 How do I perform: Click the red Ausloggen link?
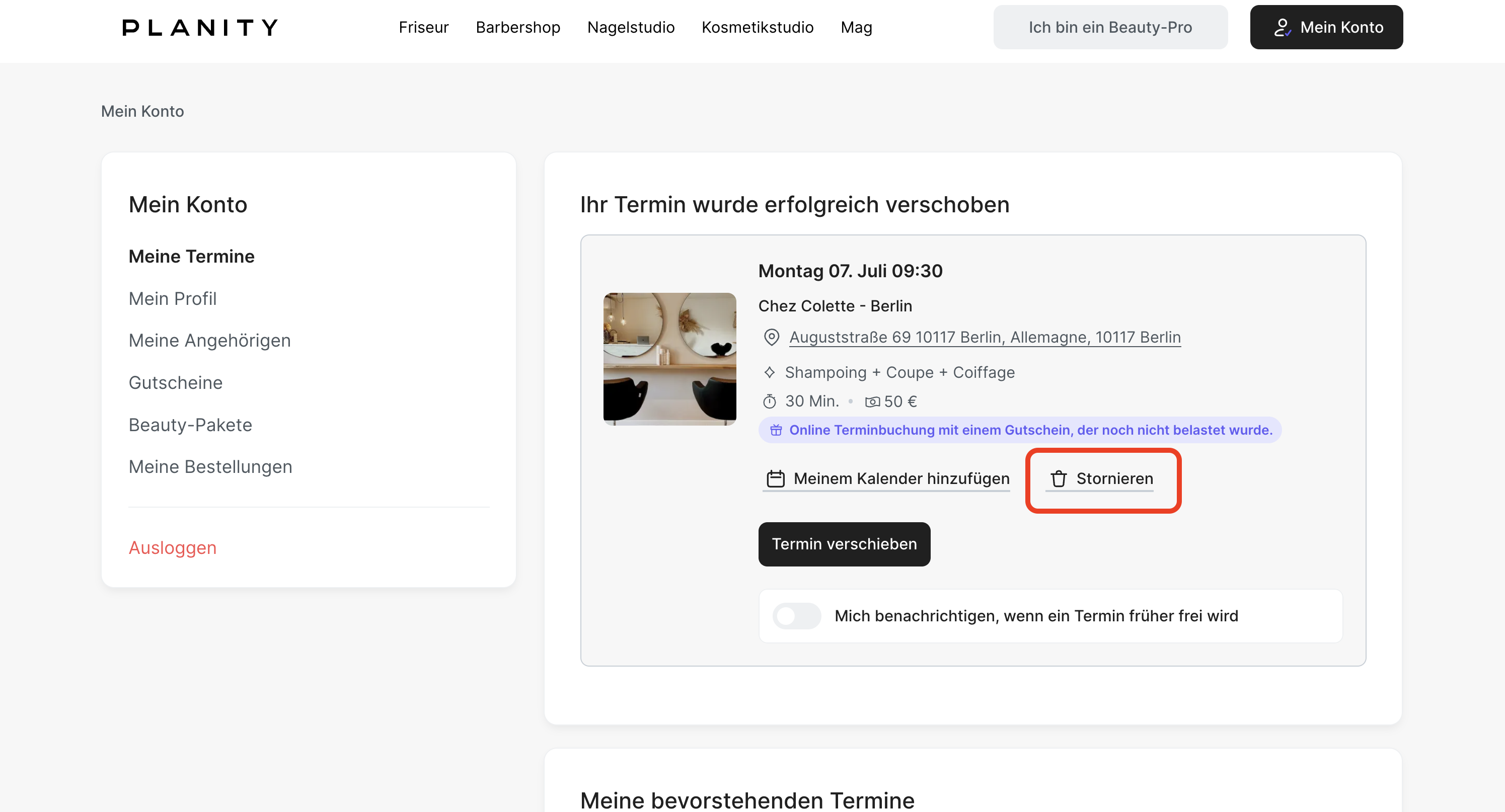tap(172, 547)
